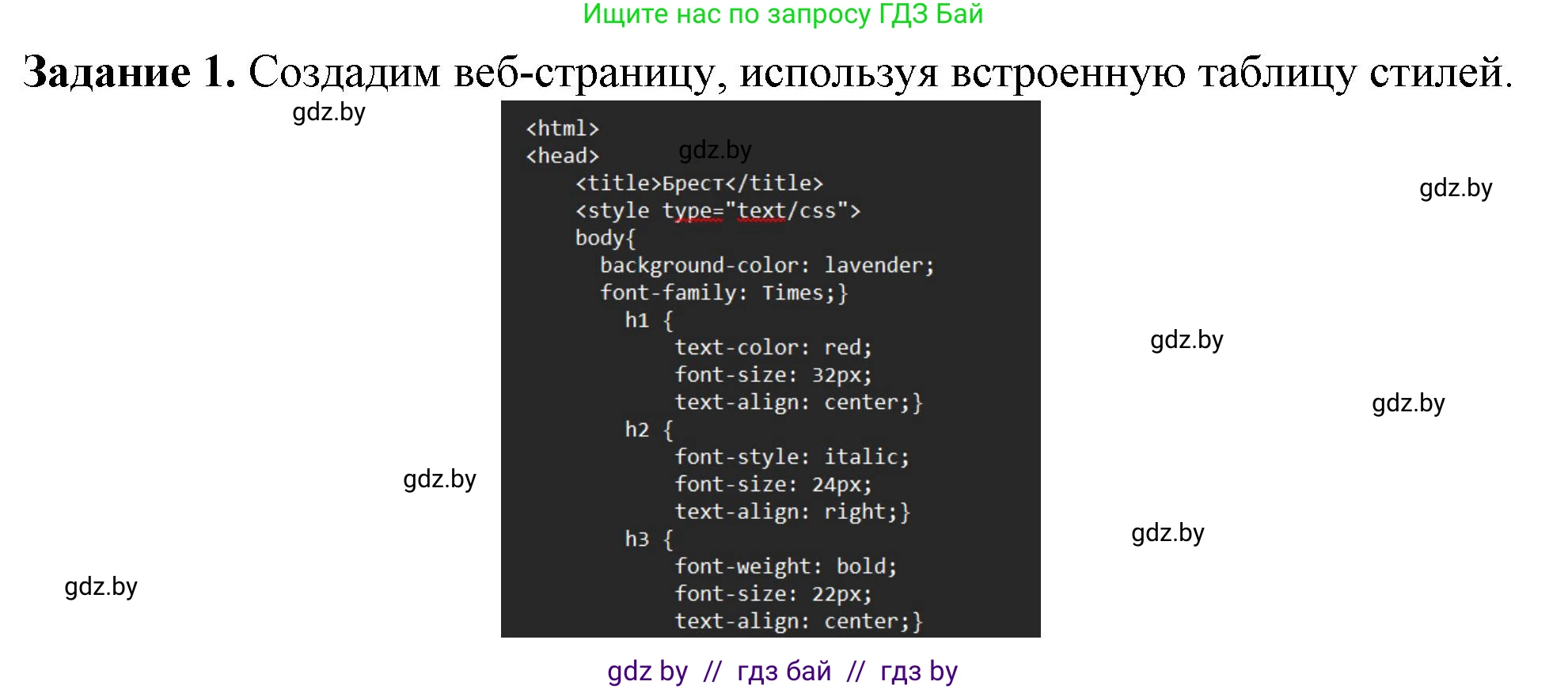Click the background-color: lavender declaration
The image size is (1568, 689).
click(x=766, y=266)
